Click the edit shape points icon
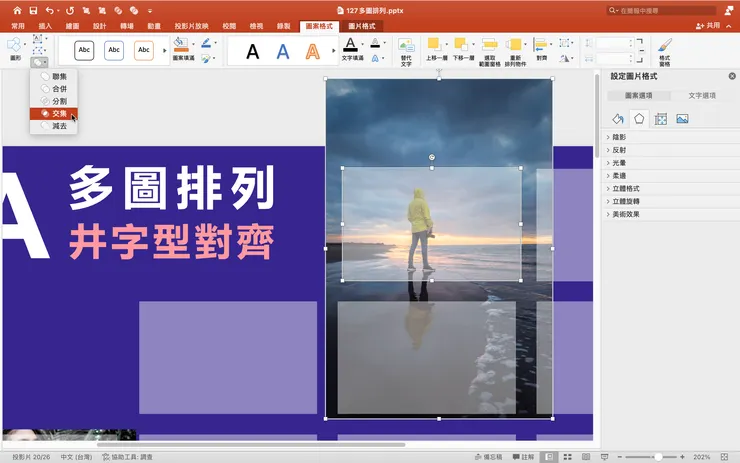The image size is (740, 463). click(37, 51)
